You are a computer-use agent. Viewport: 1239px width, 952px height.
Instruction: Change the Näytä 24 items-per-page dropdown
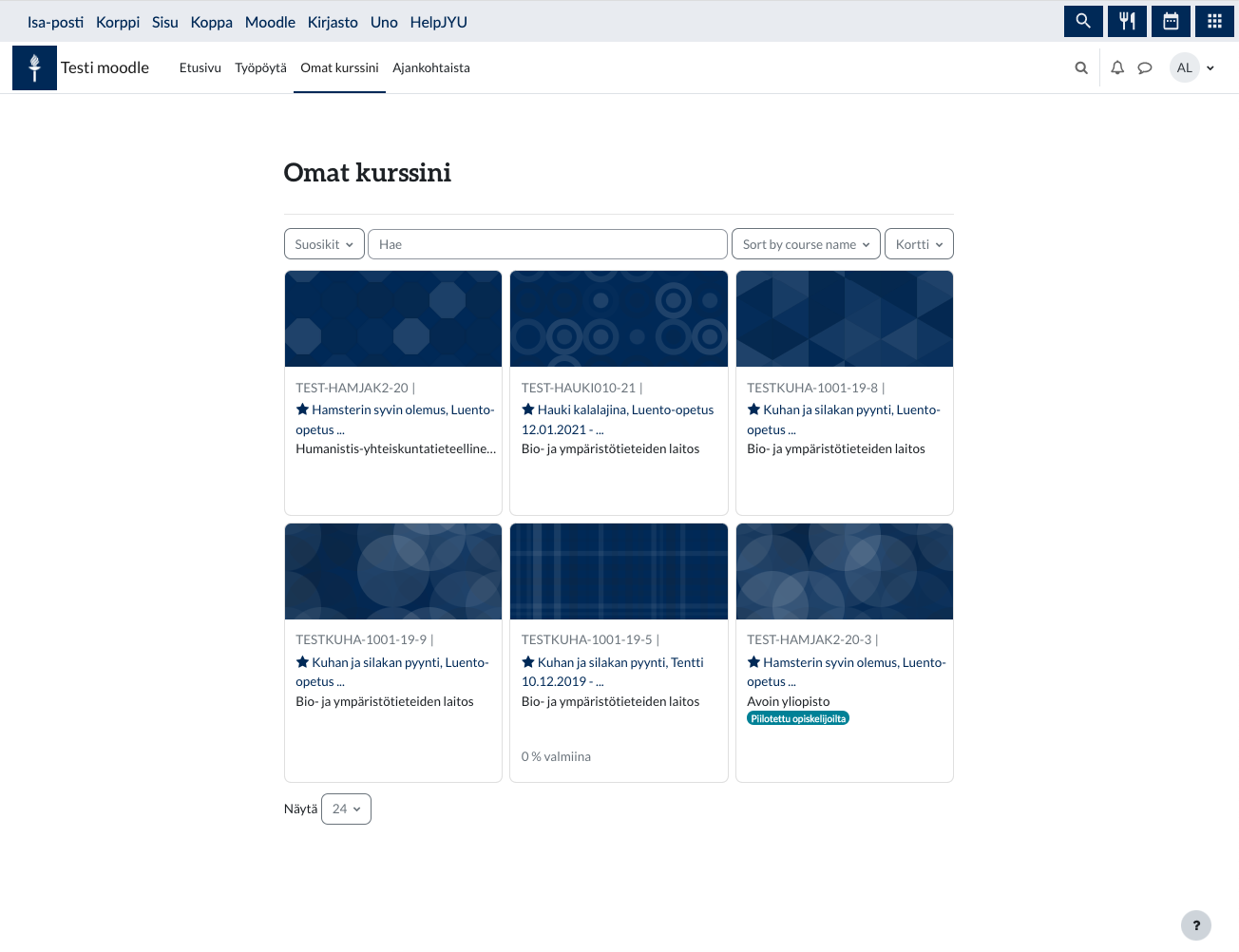point(346,809)
